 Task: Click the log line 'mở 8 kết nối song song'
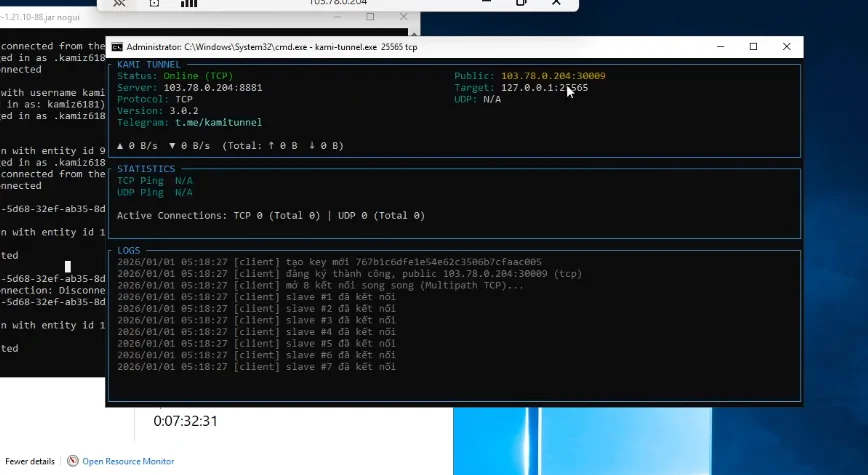(x=320, y=285)
